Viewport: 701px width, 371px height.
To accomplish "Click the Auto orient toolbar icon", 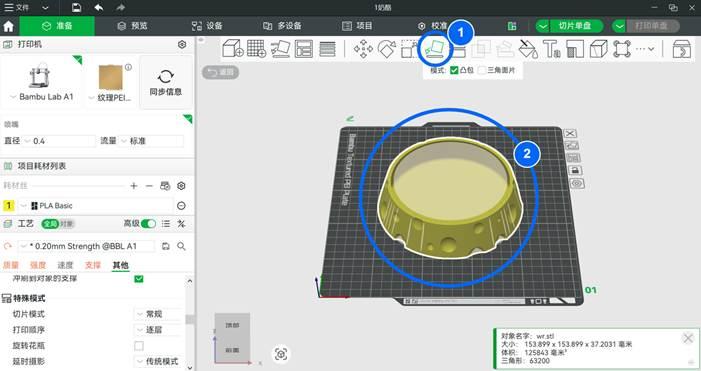I will pos(280,48).
